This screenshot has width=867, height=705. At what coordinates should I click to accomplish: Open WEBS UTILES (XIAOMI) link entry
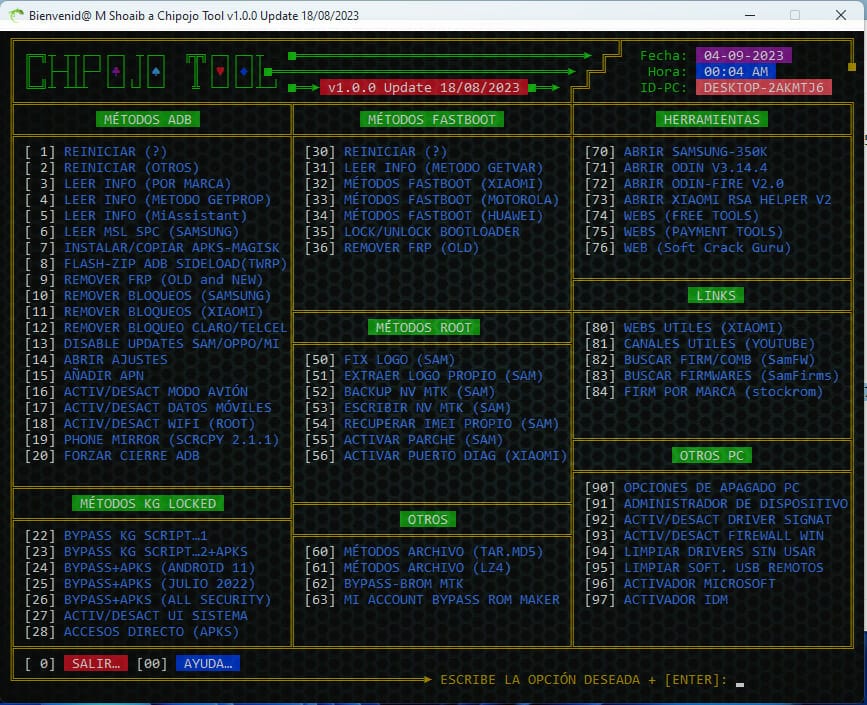pyautogui.click(x=703, y=328)
